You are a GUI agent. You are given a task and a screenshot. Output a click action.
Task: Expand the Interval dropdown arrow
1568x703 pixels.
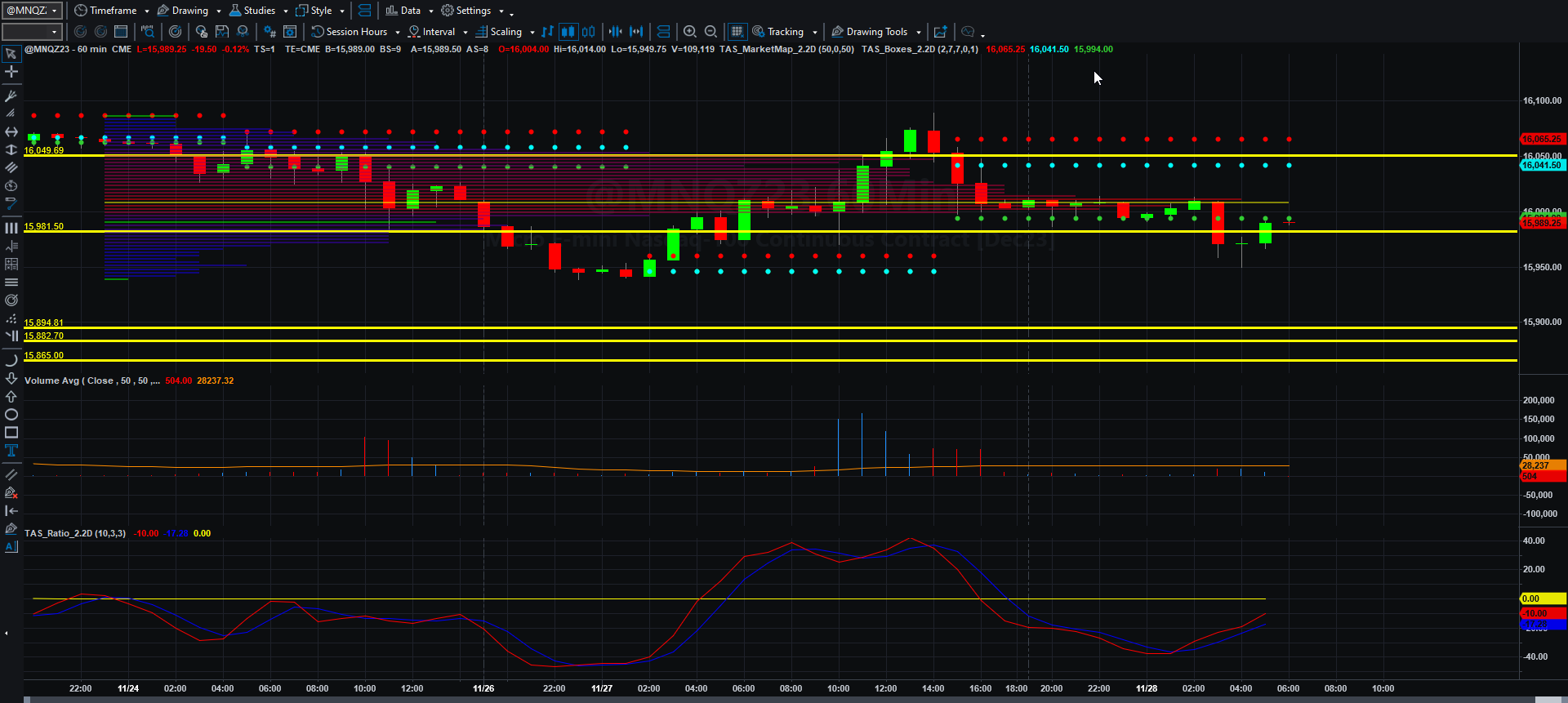coord(465,33)
